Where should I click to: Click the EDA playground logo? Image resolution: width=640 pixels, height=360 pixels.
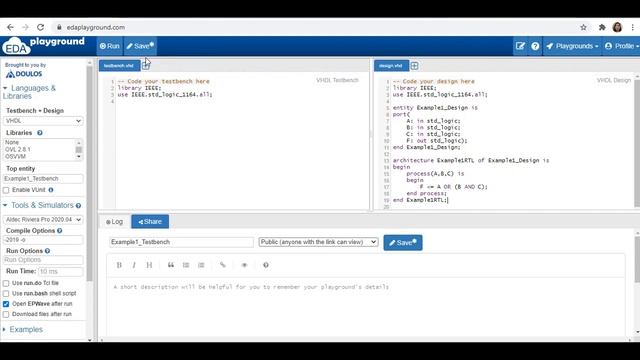click(43, 45)
